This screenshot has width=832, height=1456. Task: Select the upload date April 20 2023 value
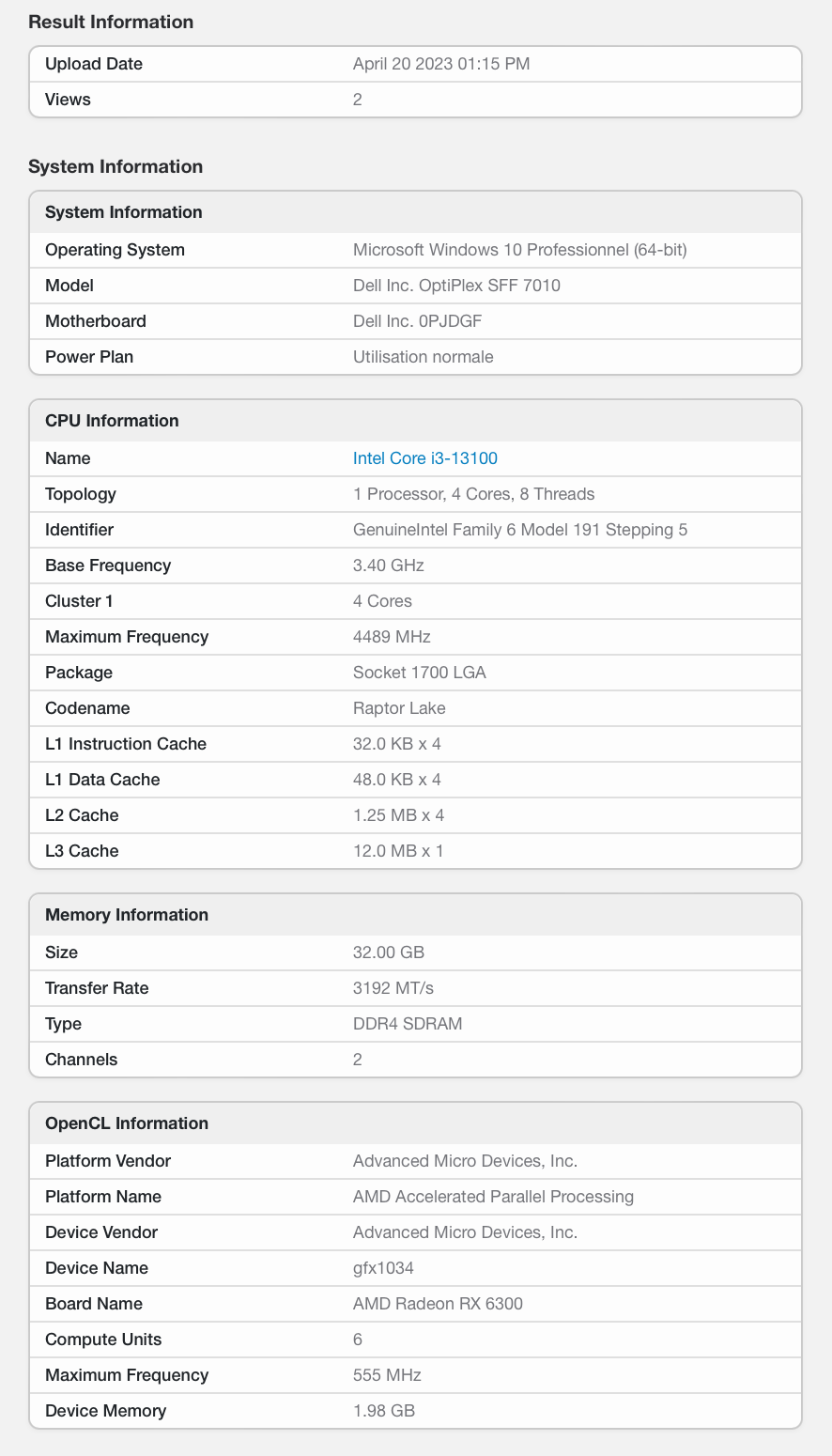(x=440, y=64)
